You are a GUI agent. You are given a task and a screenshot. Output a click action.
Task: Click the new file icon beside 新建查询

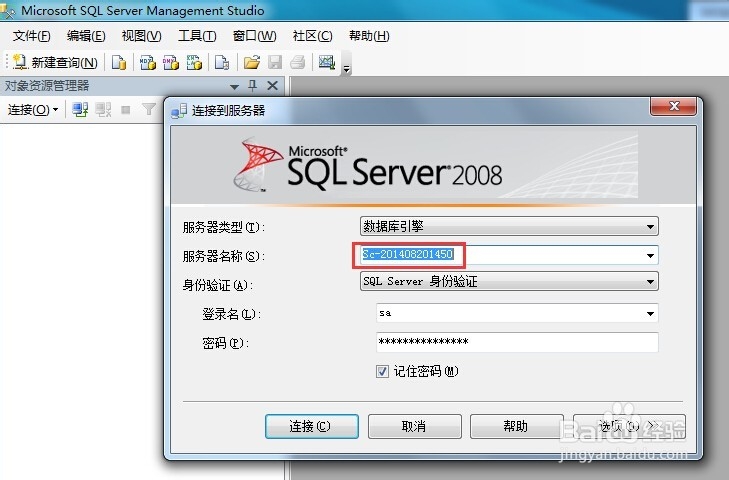pos(119,62)
